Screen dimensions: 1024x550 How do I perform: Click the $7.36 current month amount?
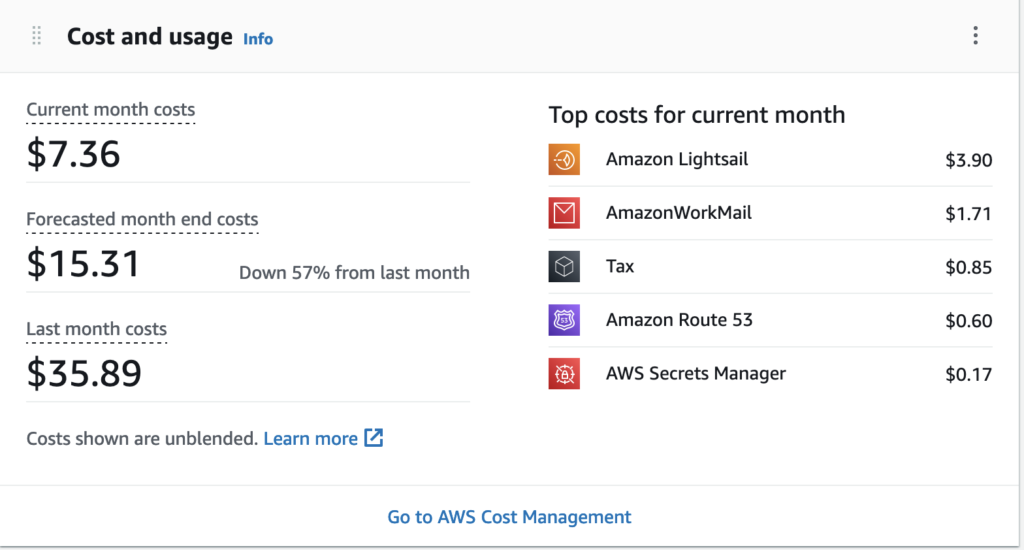tap(73, 154)
